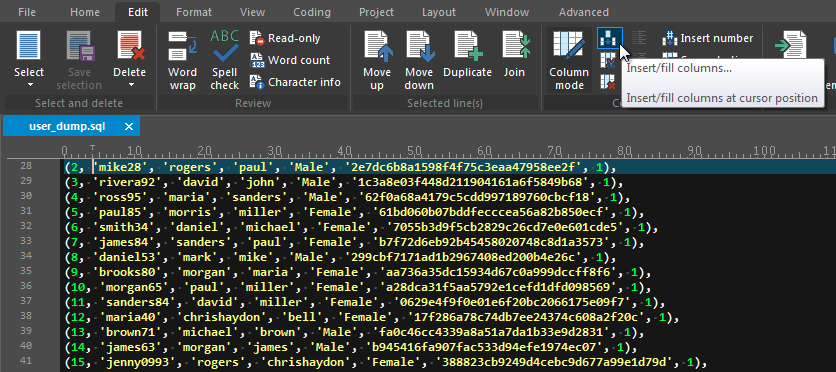Viewport: 836px width, 372px height.
Task: Switch to the Home ribbon tab
Action: pyautogui.click(x=85, y=12)
